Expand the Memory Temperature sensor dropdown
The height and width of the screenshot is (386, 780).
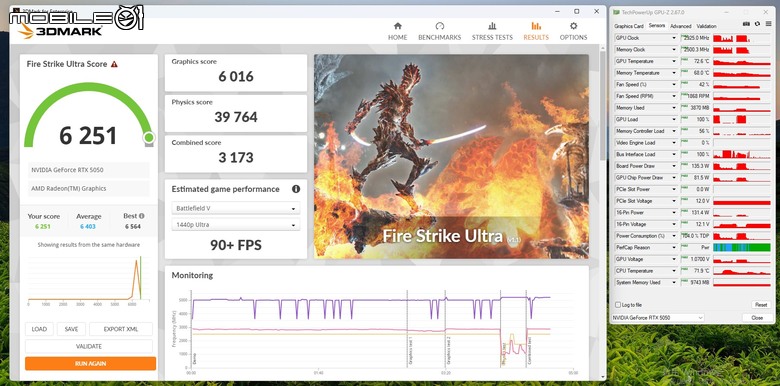(x=675, y=73)
